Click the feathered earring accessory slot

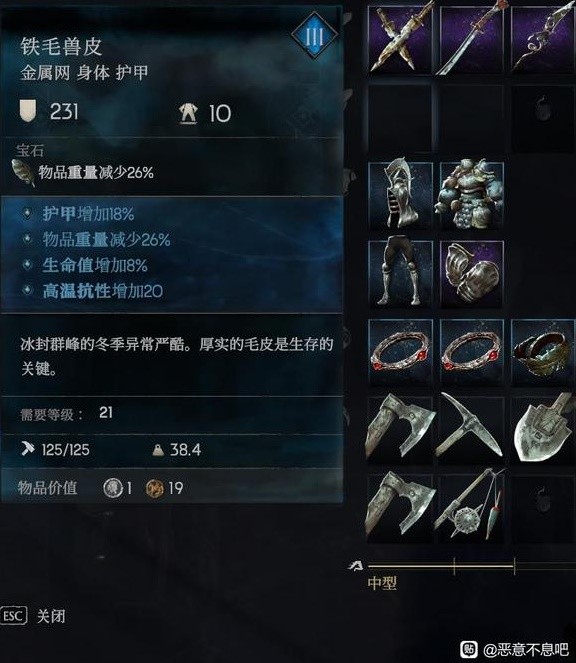(x=543, y=353)
